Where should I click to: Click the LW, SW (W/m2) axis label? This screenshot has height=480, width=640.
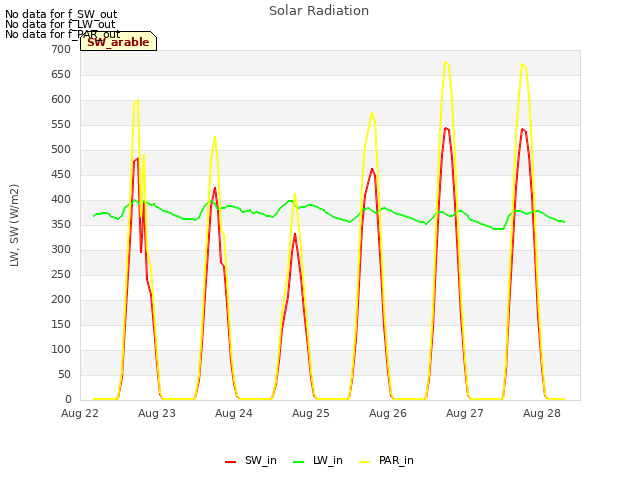(x=14, y=225)
